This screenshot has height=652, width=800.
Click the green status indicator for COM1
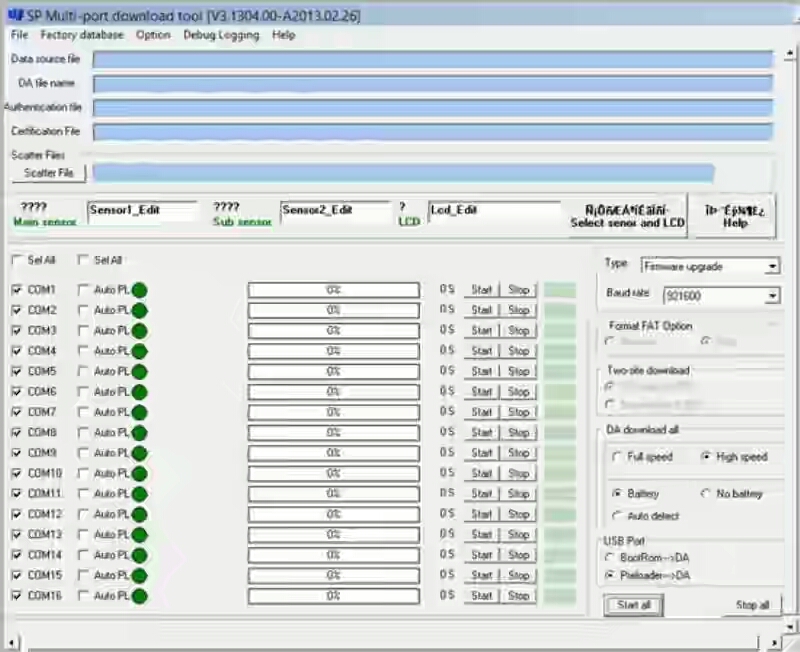[139, 289]
